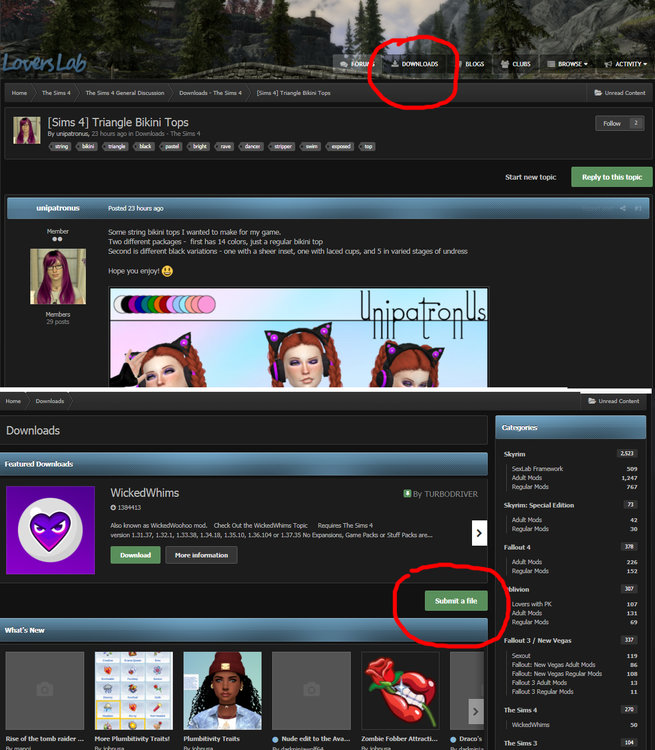Reply to this topic
This screenshot has height=750, width=655.
click(612, 177)
